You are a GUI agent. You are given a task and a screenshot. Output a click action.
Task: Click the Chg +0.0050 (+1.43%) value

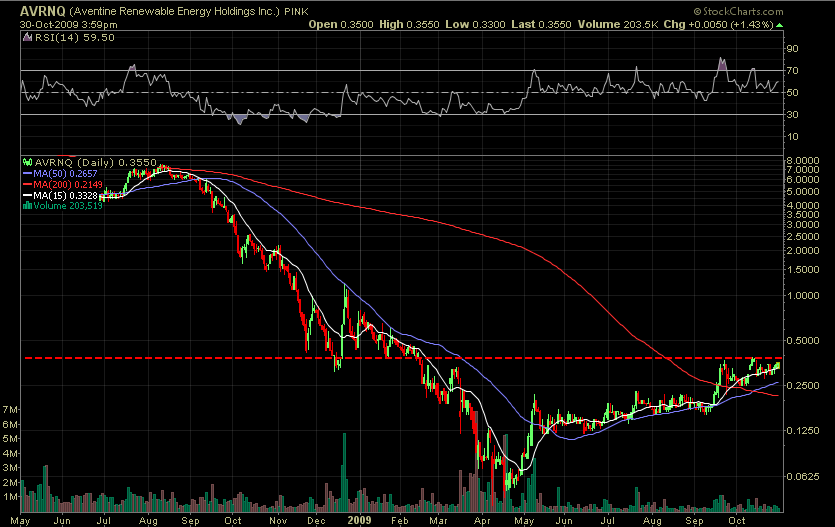pyautogui.click(x=718, y=24)
